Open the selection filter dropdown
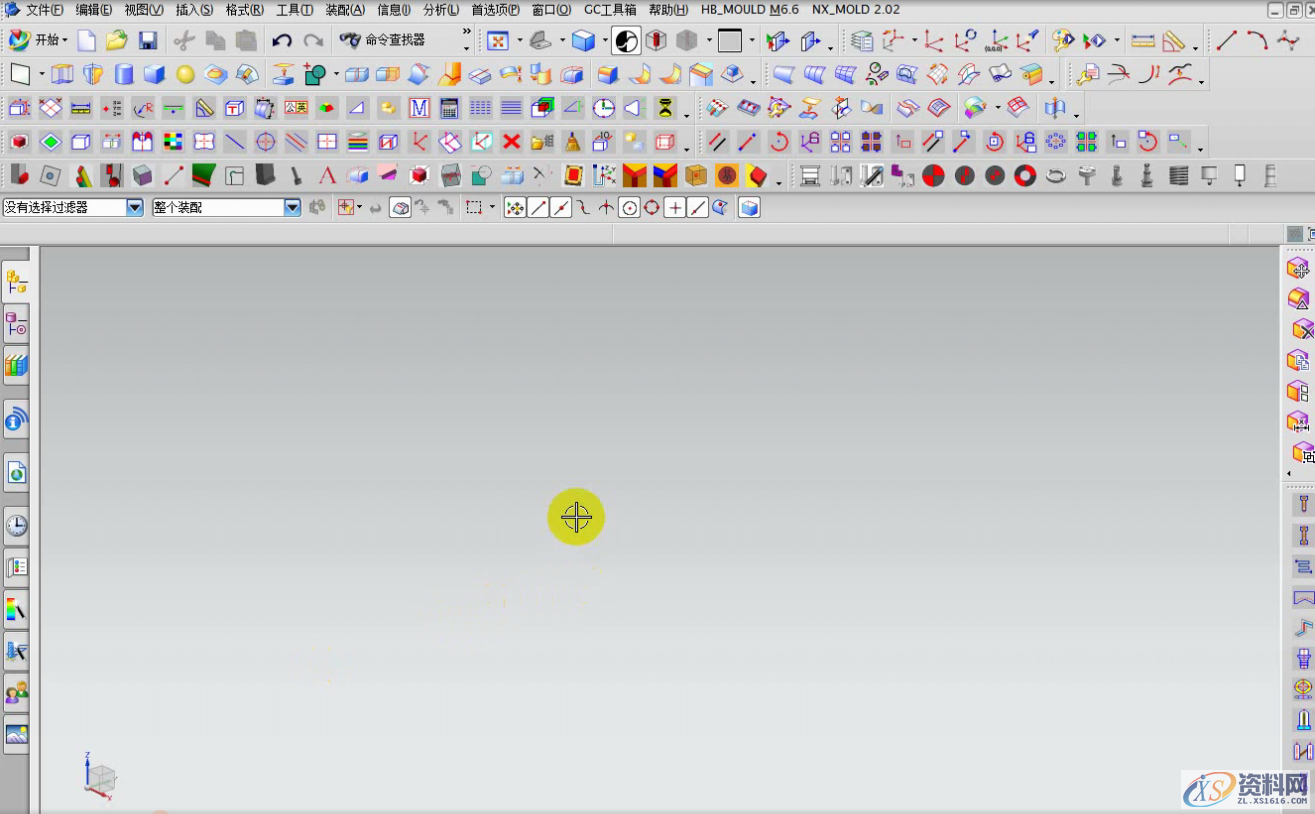Image resolution: width=1315 pixels, height=814 pixels. pos(135,208)
